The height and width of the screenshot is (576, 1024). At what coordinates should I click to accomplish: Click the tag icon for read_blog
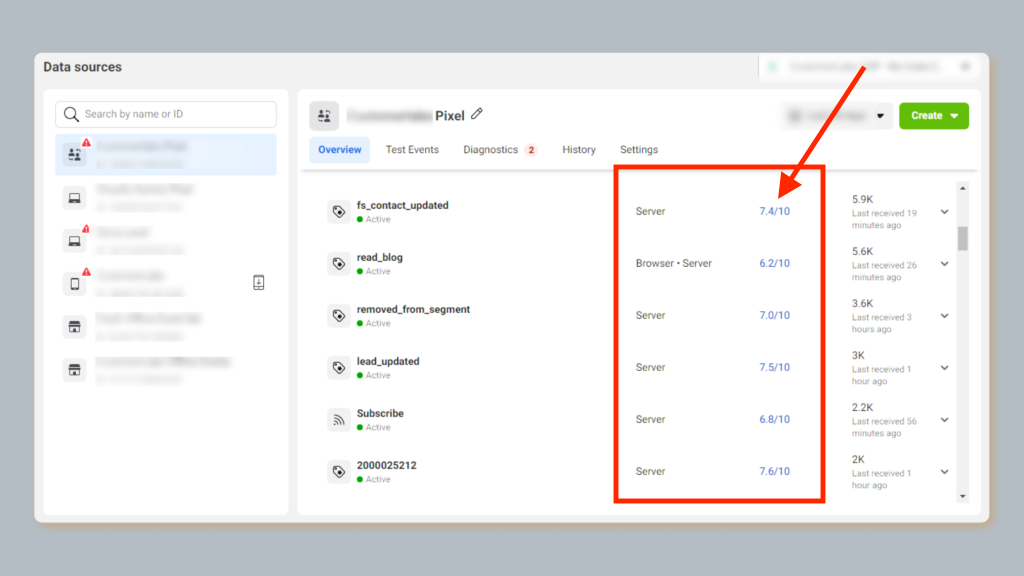pos(338,263)
